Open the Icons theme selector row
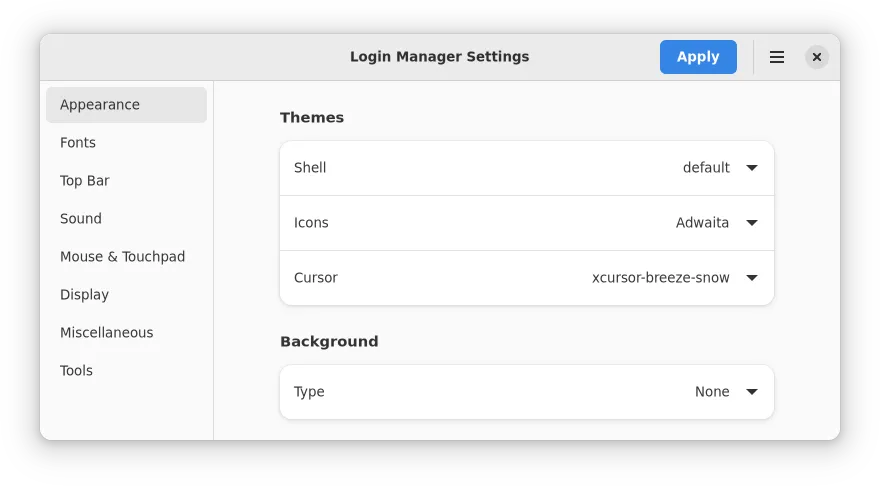 pyautogui.click(x=526, y=223)
